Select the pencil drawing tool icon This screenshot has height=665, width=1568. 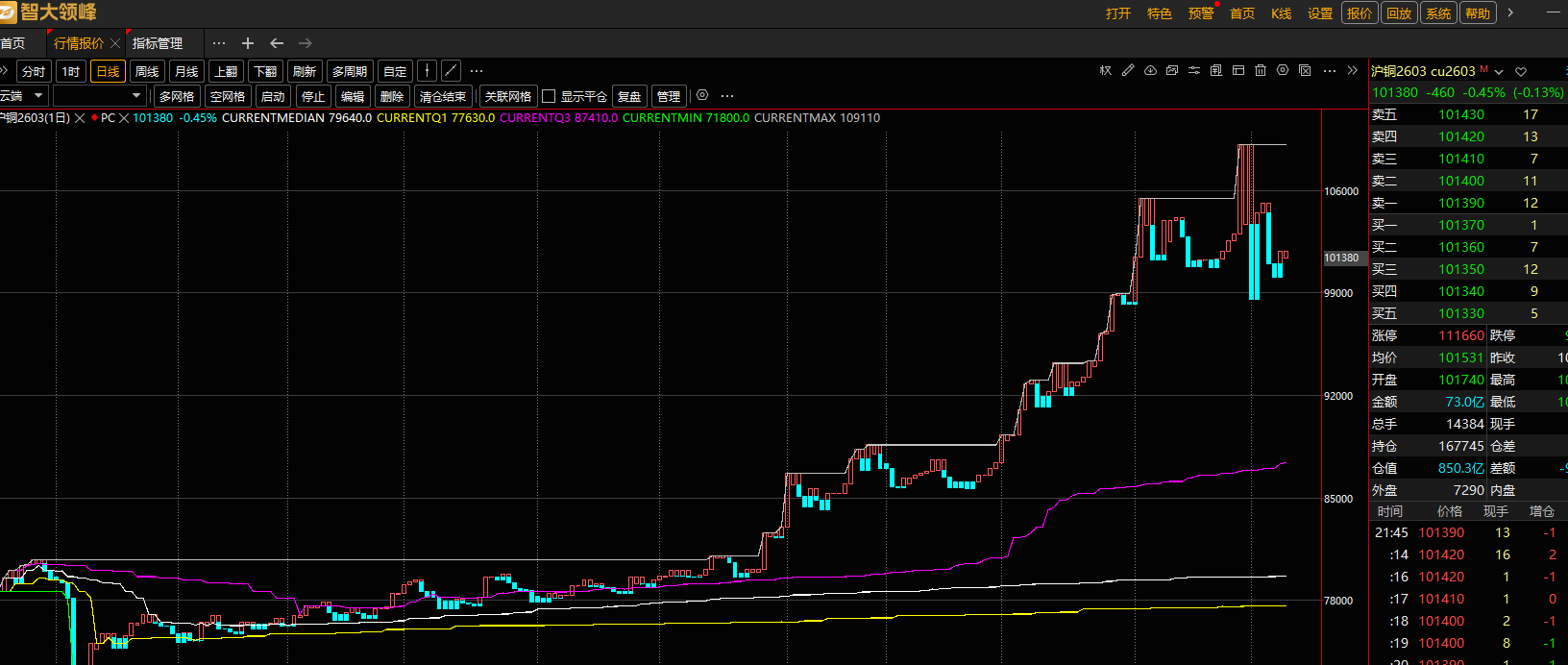pyautogui.click(x=1128, y=70)
